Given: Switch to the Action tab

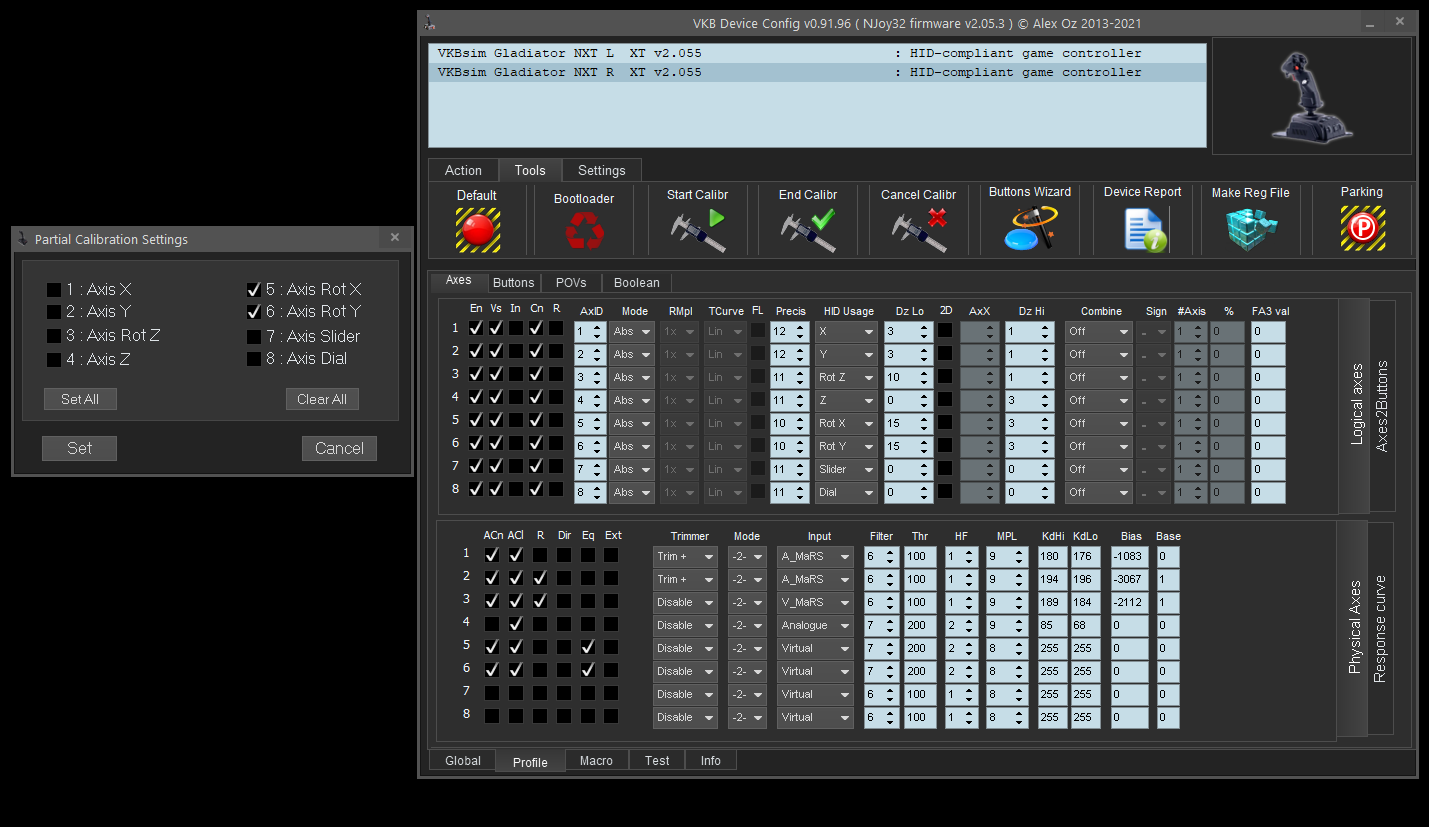Looking at the screenshot, I should point(463,170).
